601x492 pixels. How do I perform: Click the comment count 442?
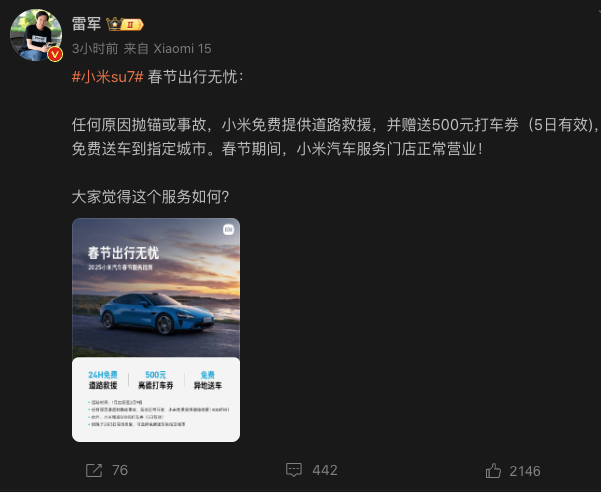click(x=325, y=470)
